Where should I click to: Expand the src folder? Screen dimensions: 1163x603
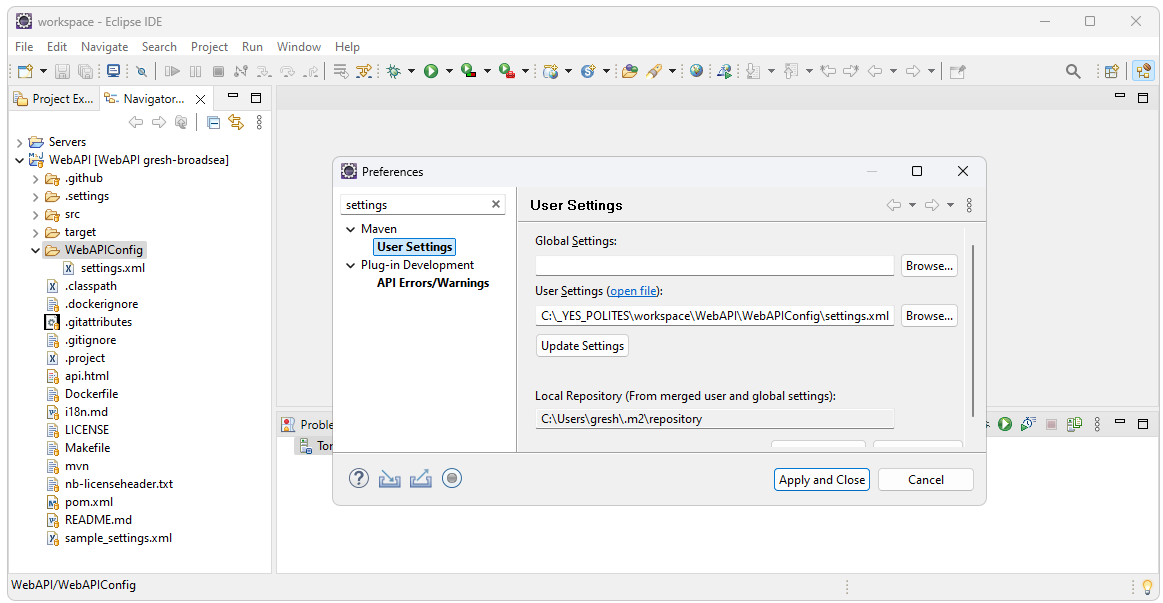(35, 215)
